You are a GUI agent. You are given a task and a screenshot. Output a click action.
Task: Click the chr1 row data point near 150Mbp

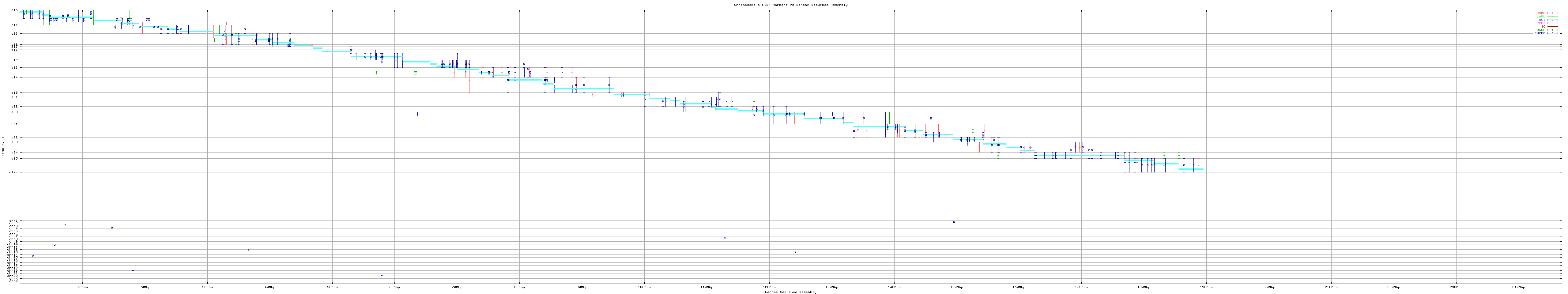(x=954, y=222)
